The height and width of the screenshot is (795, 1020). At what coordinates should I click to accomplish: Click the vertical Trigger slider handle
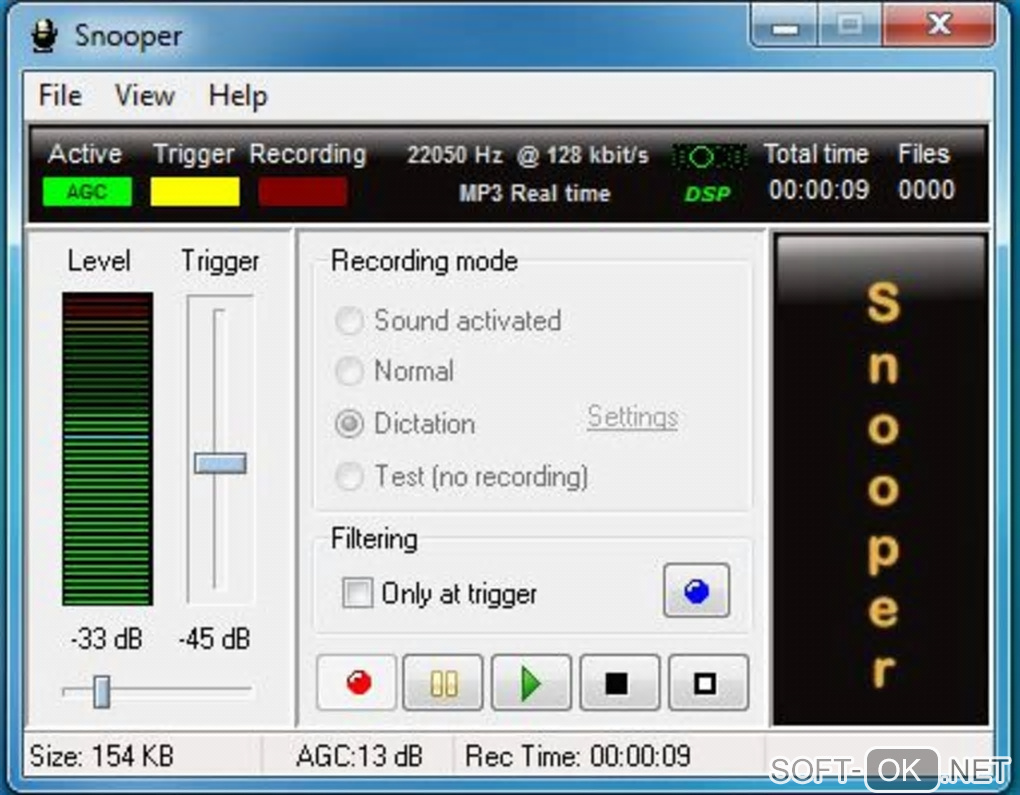click(221, 463)
